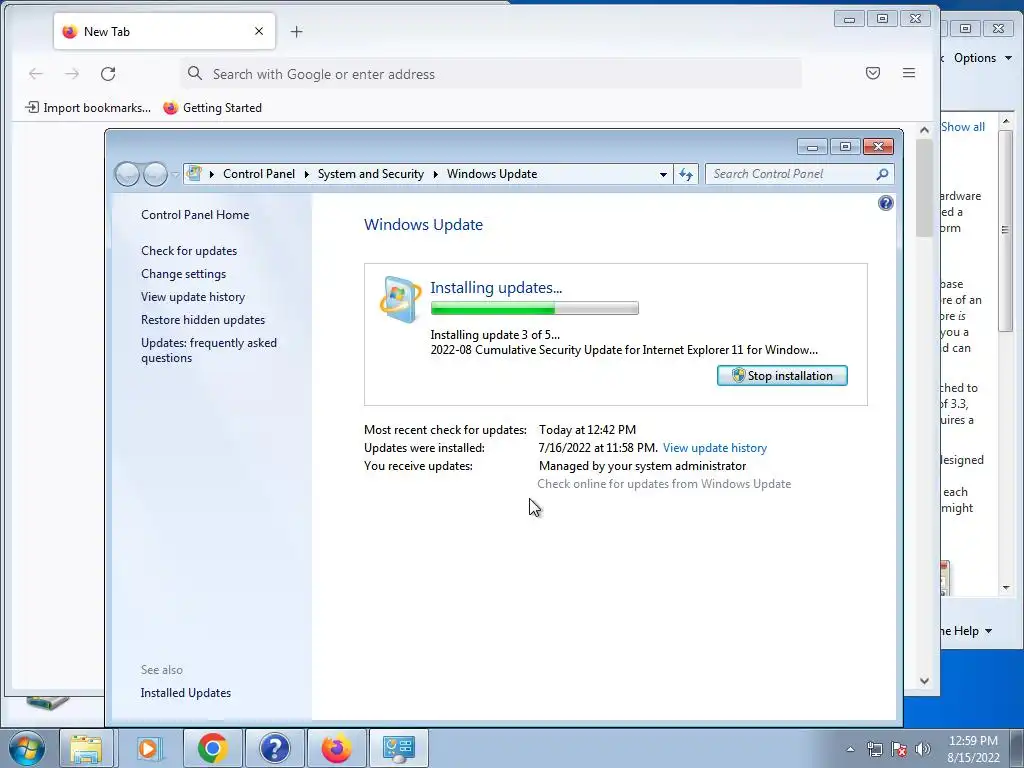Click the Pocket icon in the Firefox toolbar

pyautogui.click(x=872, y=73)
